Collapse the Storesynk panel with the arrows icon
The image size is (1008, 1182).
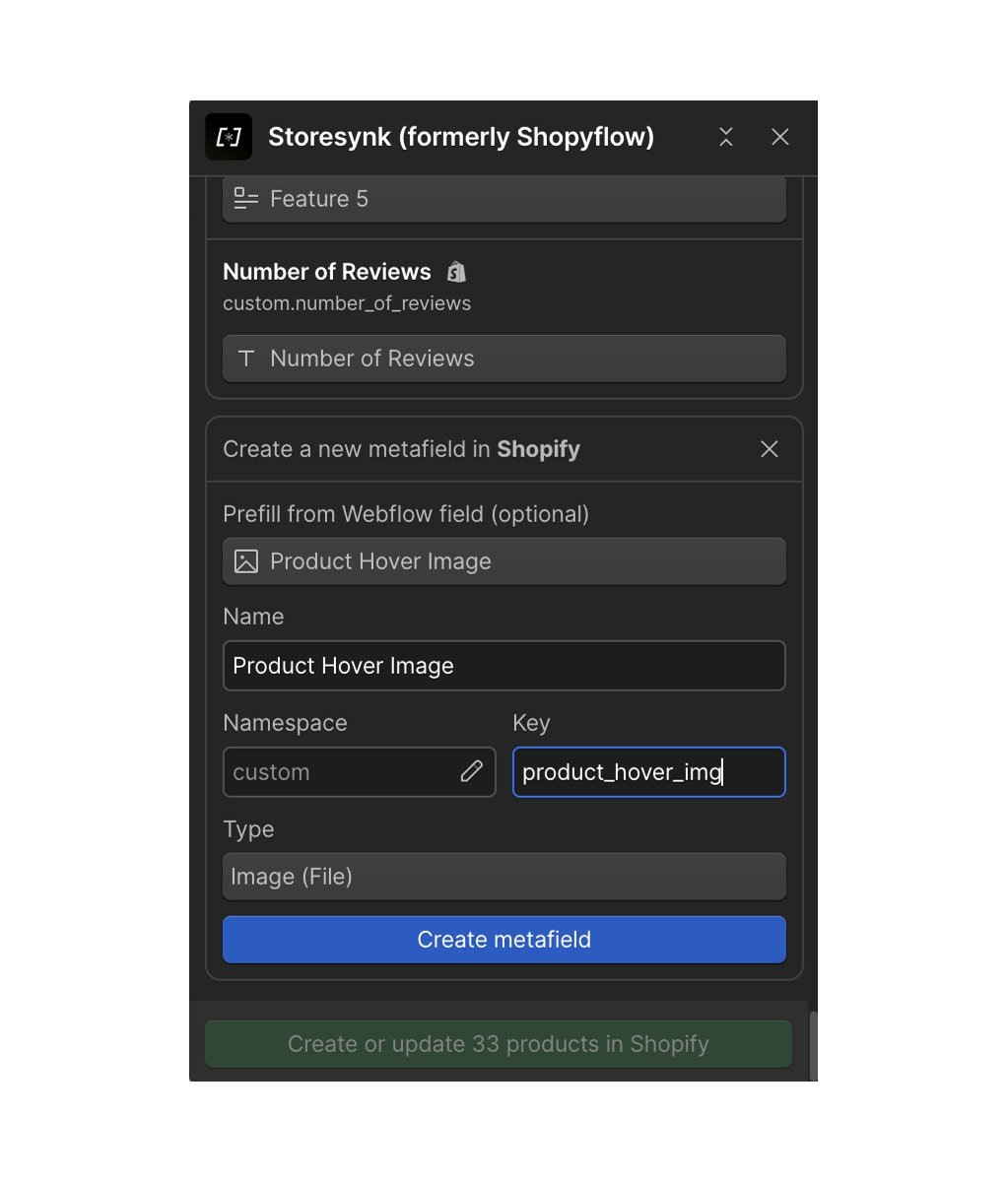click(x=726, y=137)
